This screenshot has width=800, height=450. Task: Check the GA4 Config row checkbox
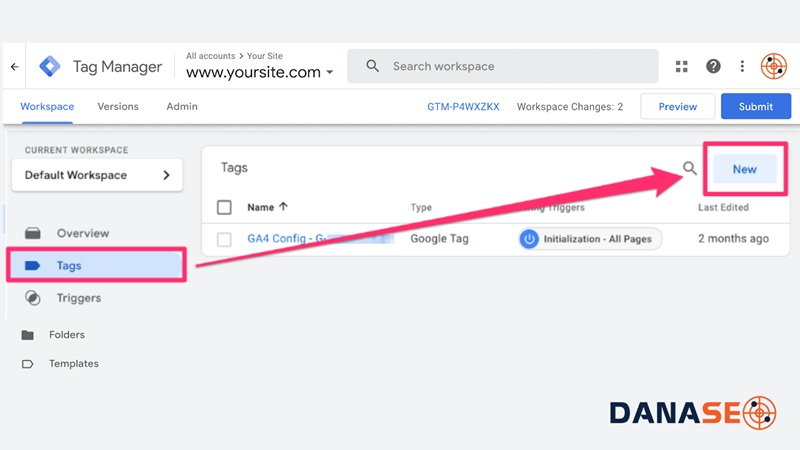[x=224, y=239]
